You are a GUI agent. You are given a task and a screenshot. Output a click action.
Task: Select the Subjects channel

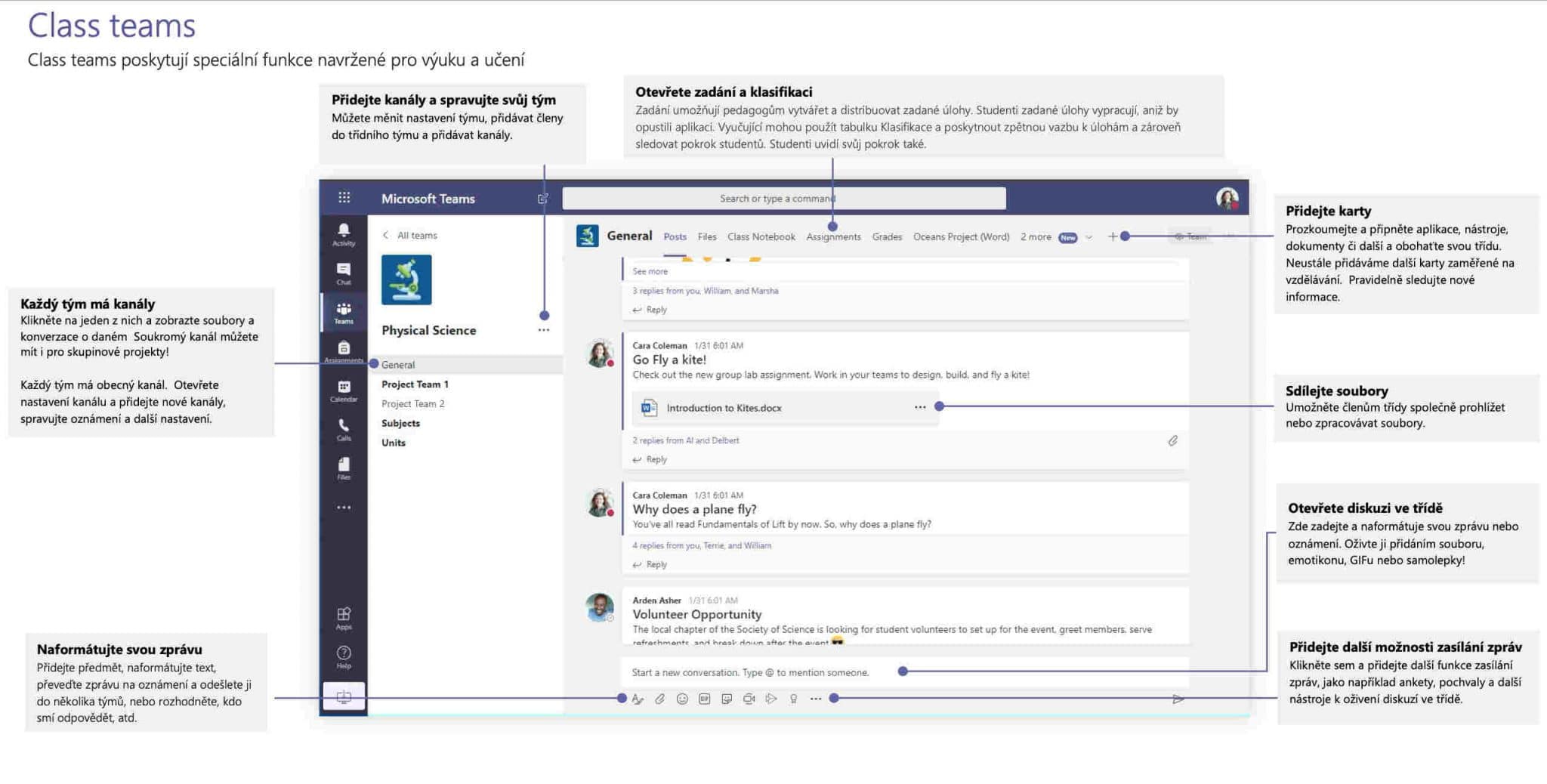[400, 423]
